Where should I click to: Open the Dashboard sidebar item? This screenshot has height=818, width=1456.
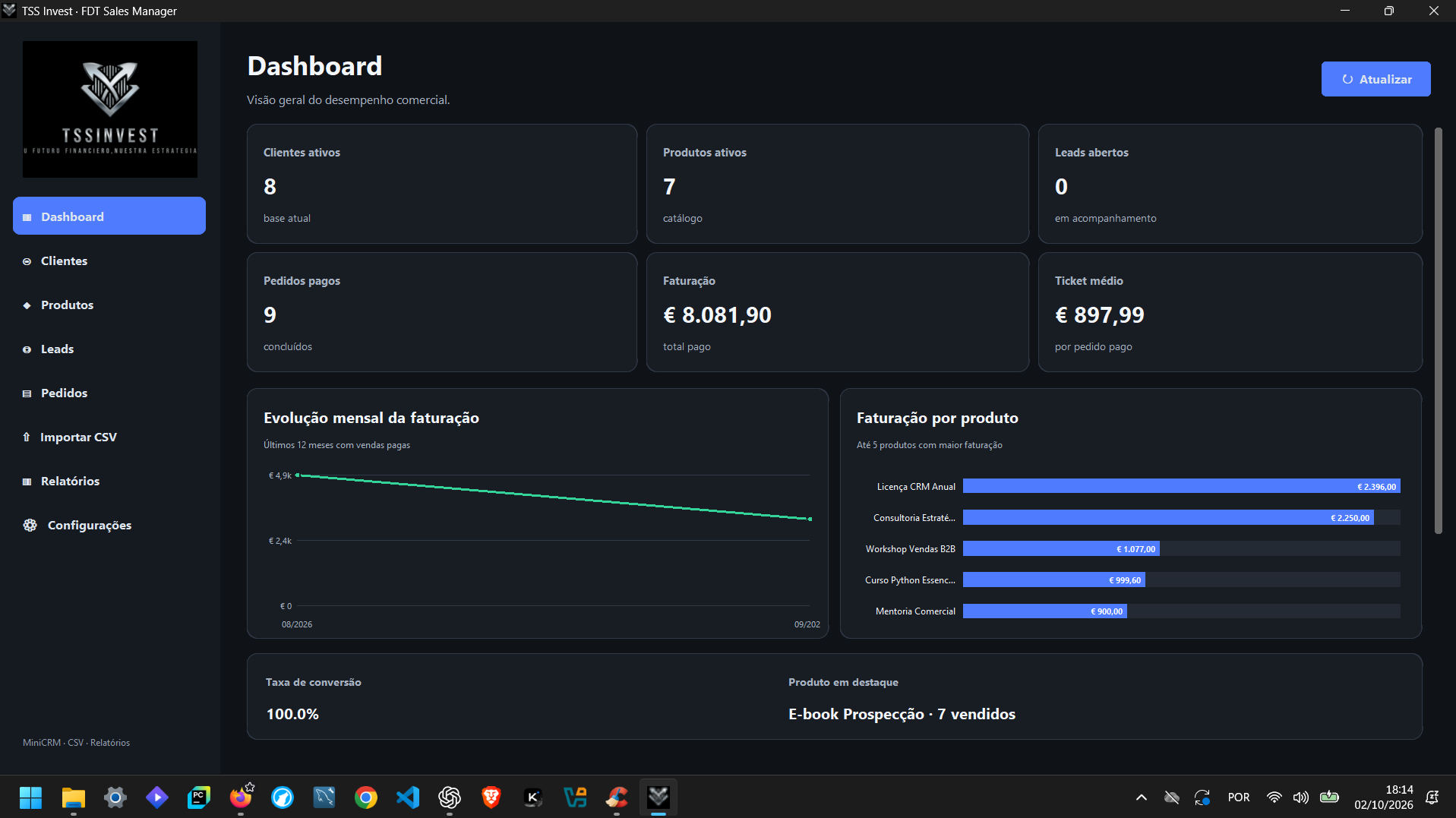click(109, 216)
